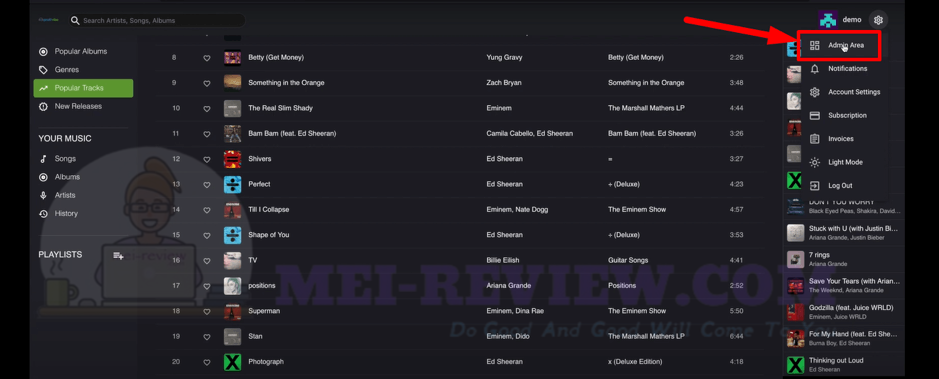Click the demo user avatar

point(828,20)
